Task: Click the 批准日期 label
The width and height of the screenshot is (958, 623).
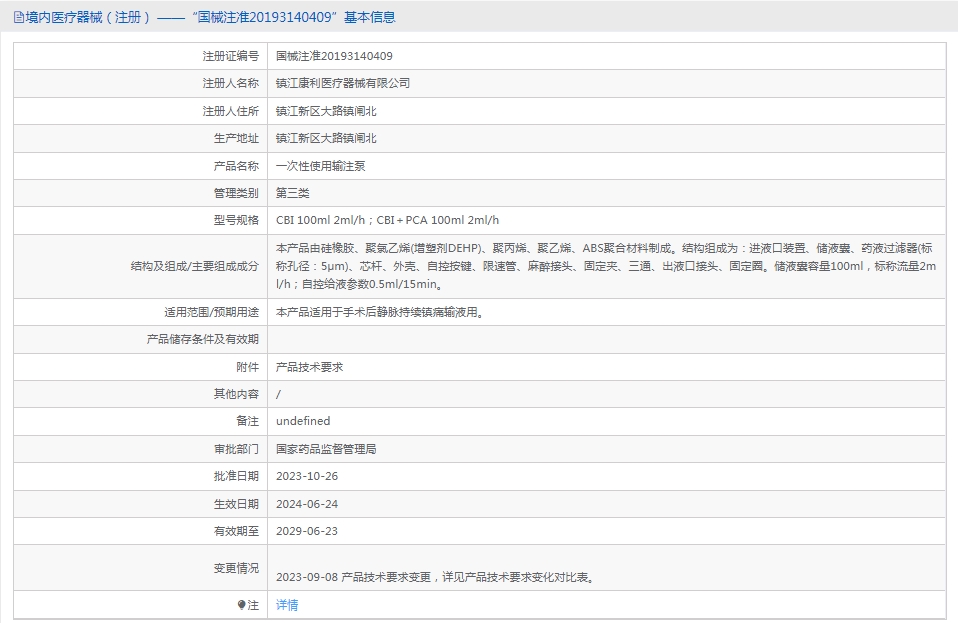Action: (236, 476)
